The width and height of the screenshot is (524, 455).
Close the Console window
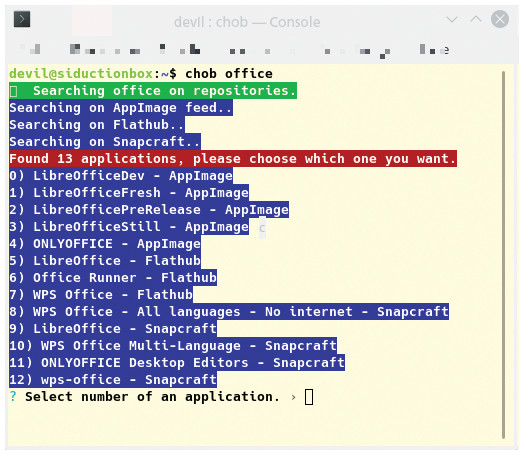pos(500,19)
